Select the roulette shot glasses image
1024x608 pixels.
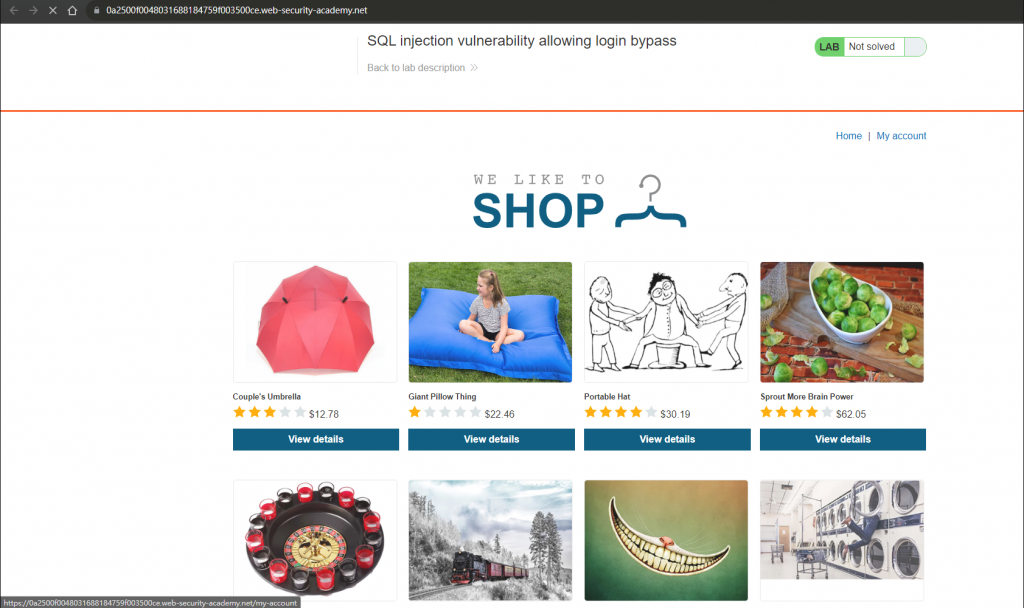[x=315, y=540]
